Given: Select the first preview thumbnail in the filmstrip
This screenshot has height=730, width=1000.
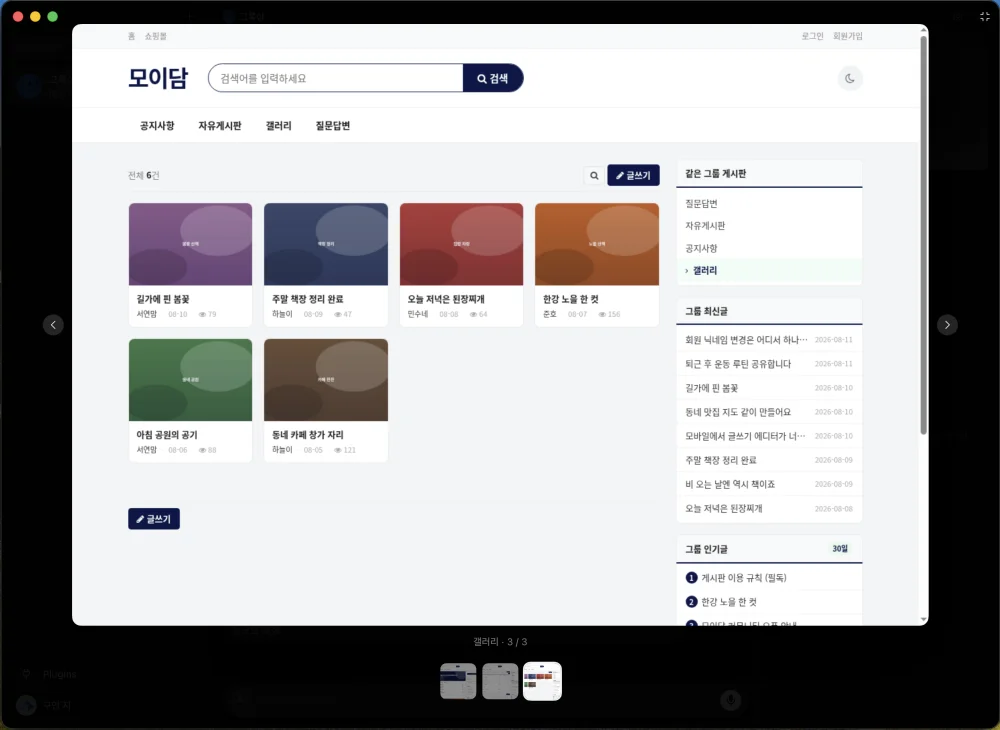Looking at the screenshot, I should pyautogui.click(x=458, y=681).
